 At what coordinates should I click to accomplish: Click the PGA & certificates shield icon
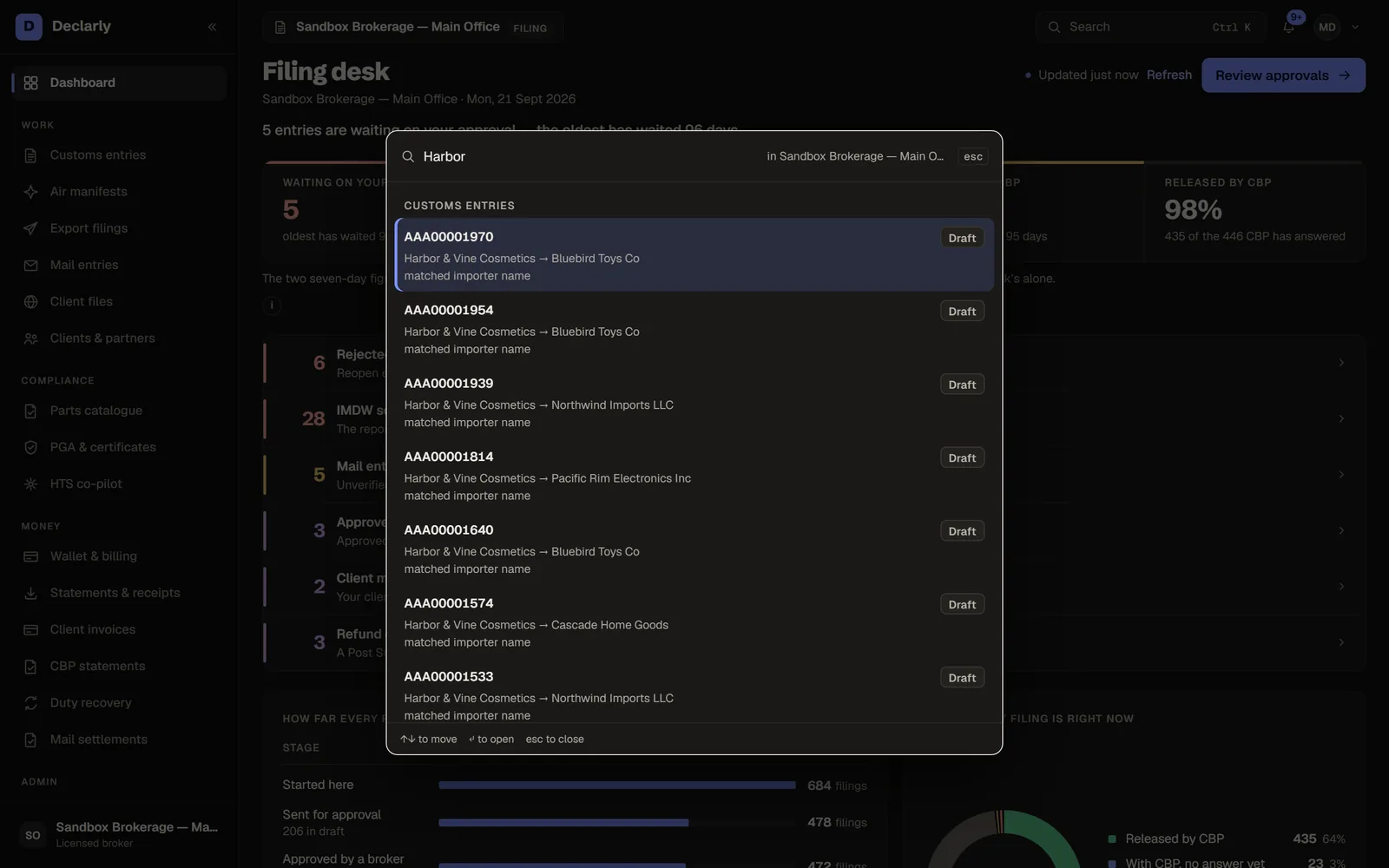point(30,447)
